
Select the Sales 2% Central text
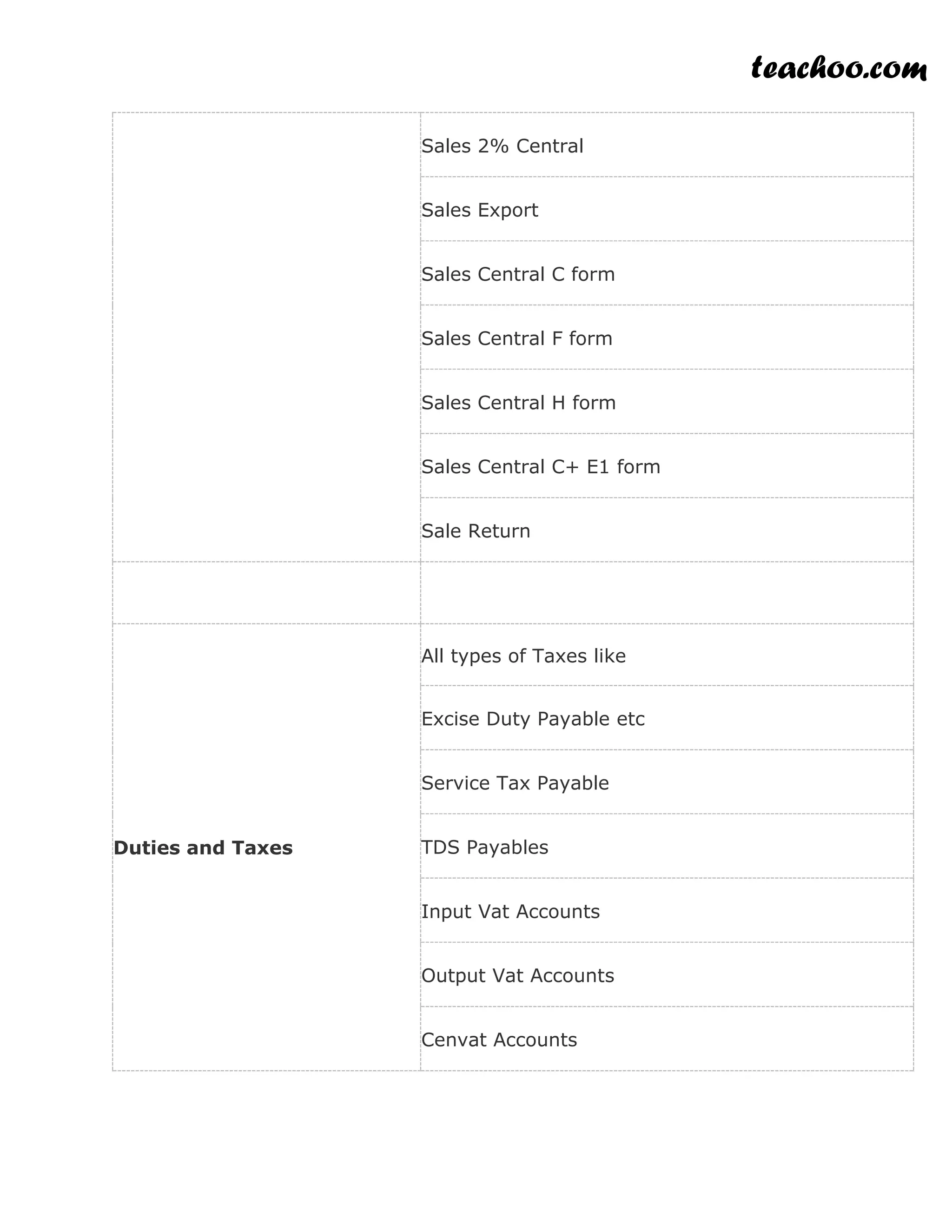[502, 146]
